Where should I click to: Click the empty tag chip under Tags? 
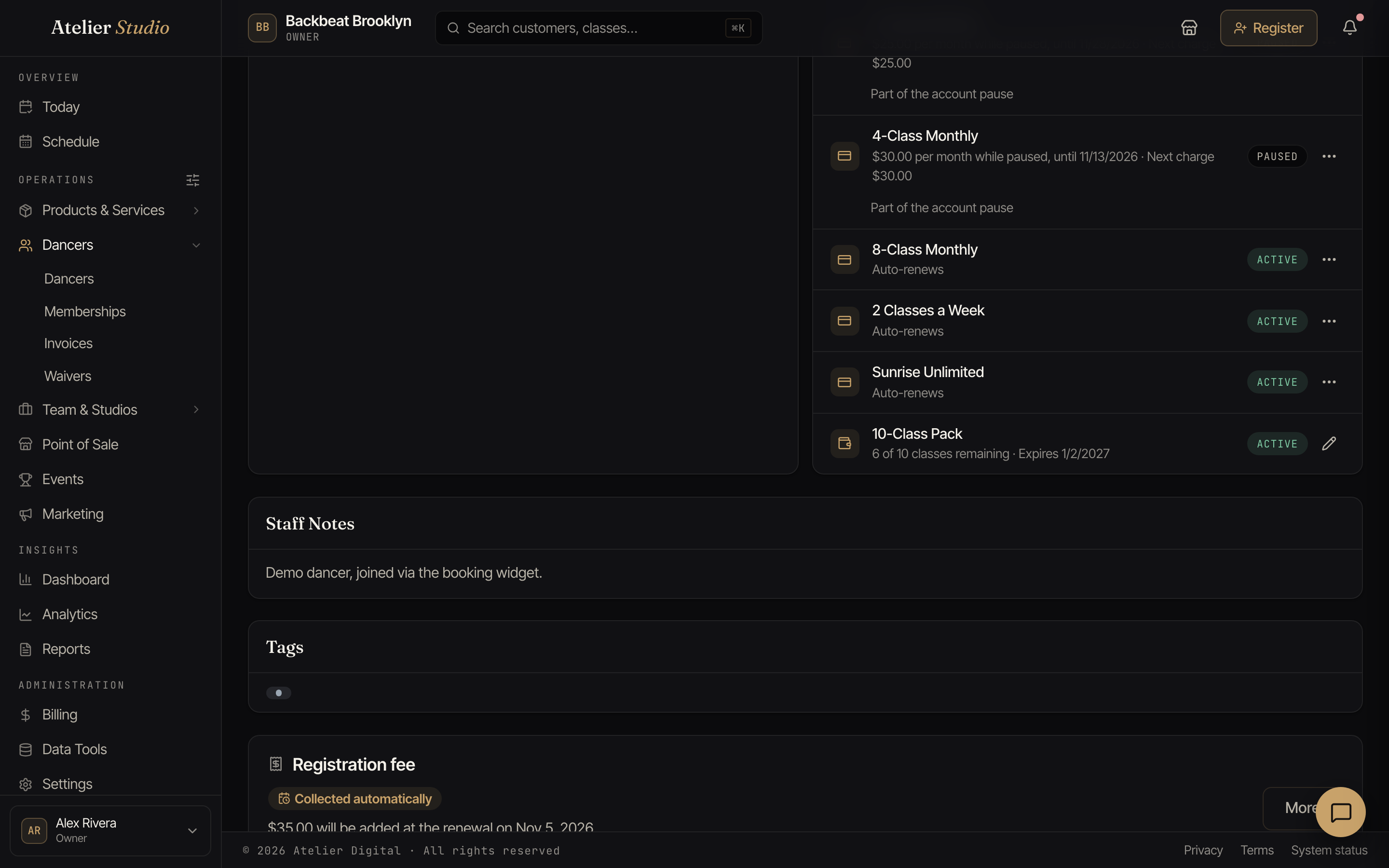point(278,693)
